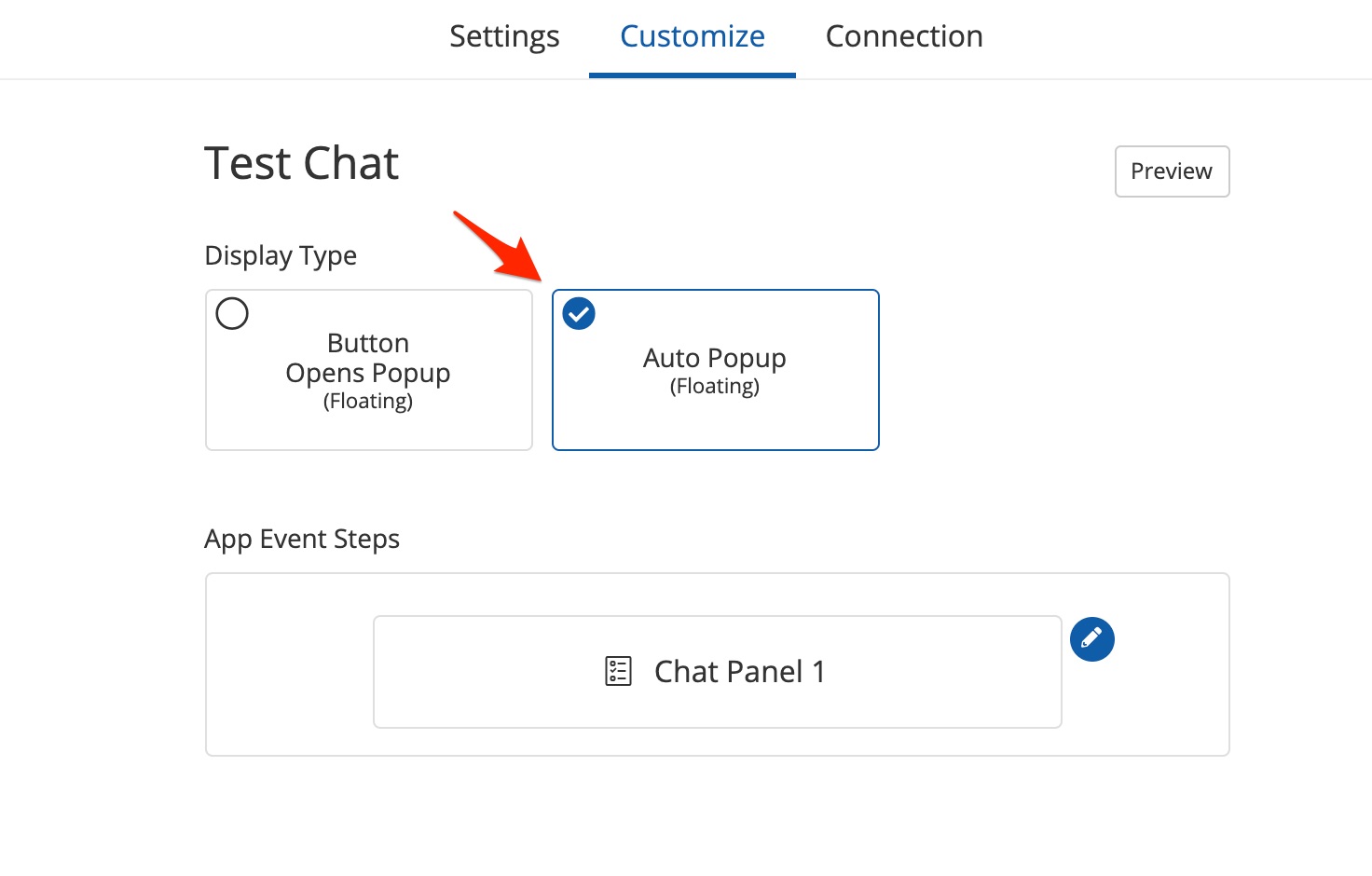1372x876 pixels.
Task: Click the blue pencil edit icon
Action: 1091,639
